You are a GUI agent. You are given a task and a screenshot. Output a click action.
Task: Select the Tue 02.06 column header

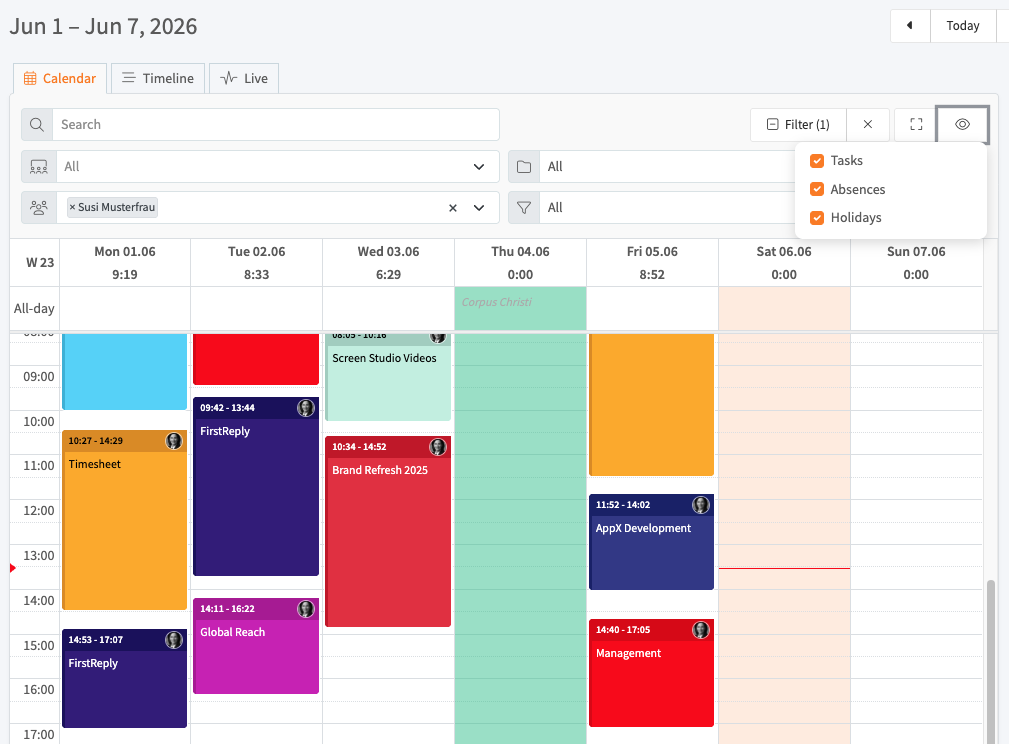point(256,263)
